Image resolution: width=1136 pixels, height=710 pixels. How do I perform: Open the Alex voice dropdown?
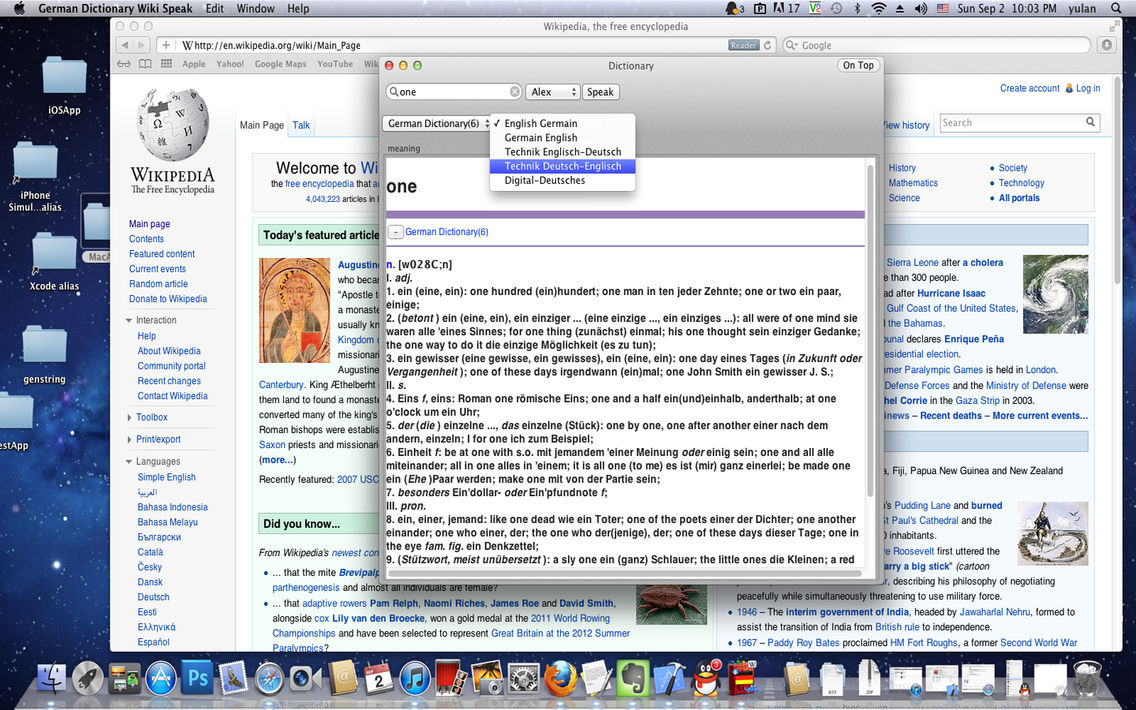(x=553, y=91)
